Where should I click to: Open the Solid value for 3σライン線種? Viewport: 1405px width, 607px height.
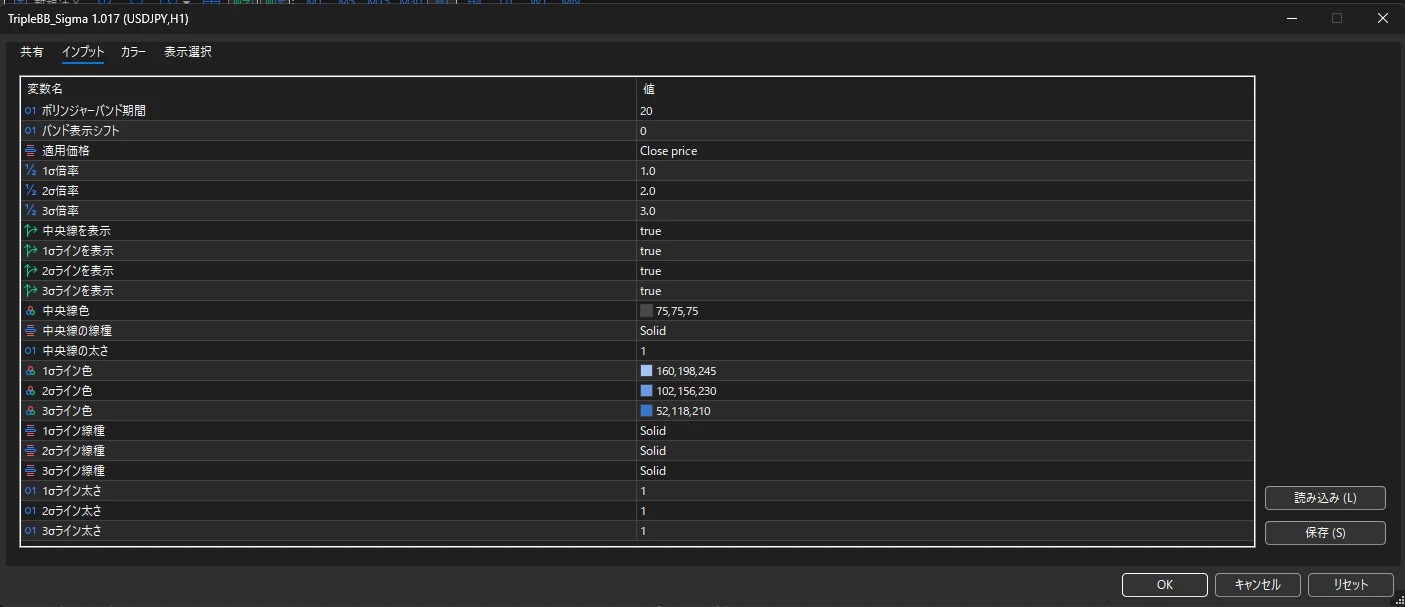(x=653, y=471)
